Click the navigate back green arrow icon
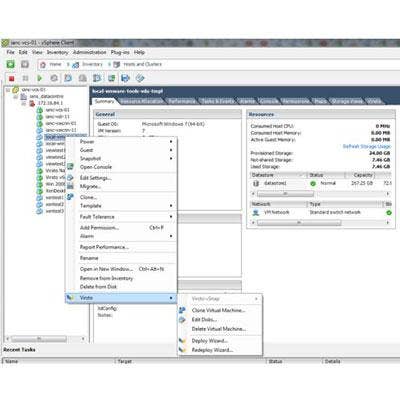The width and height of the screenshot is (400, 400). [x=11, y=64]
